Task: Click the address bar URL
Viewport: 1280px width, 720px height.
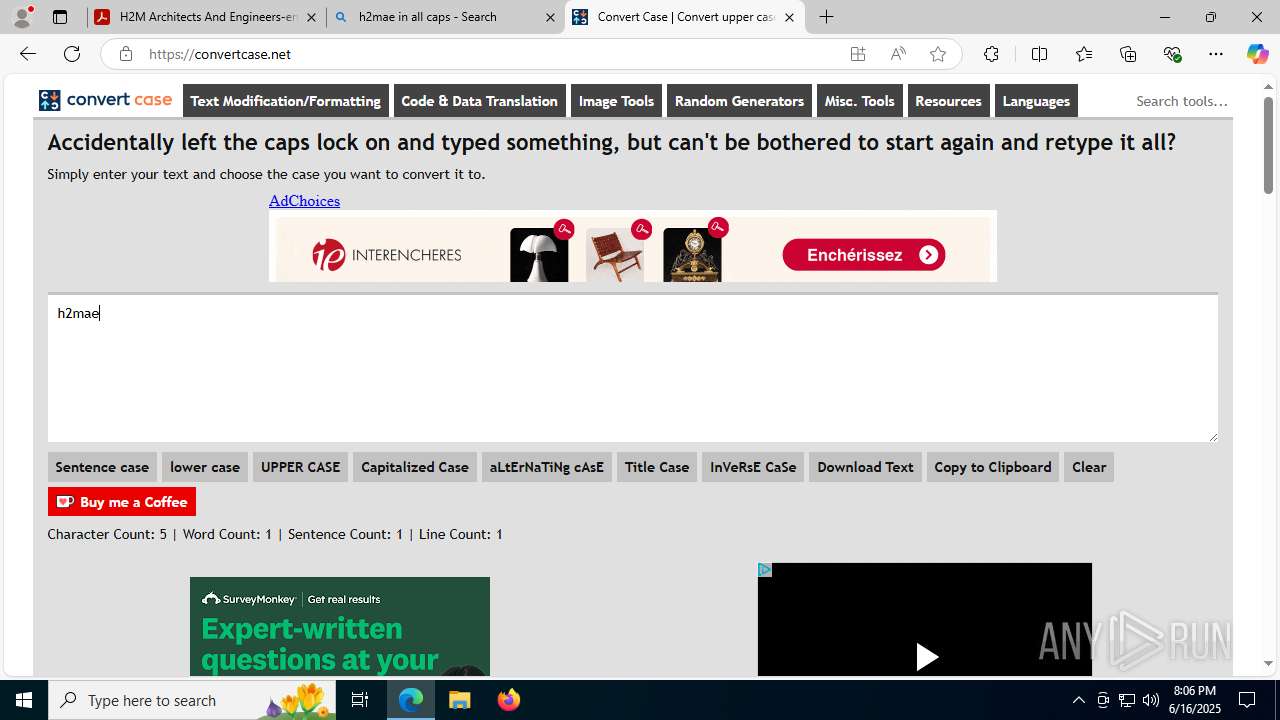Action: coord(220,54)
